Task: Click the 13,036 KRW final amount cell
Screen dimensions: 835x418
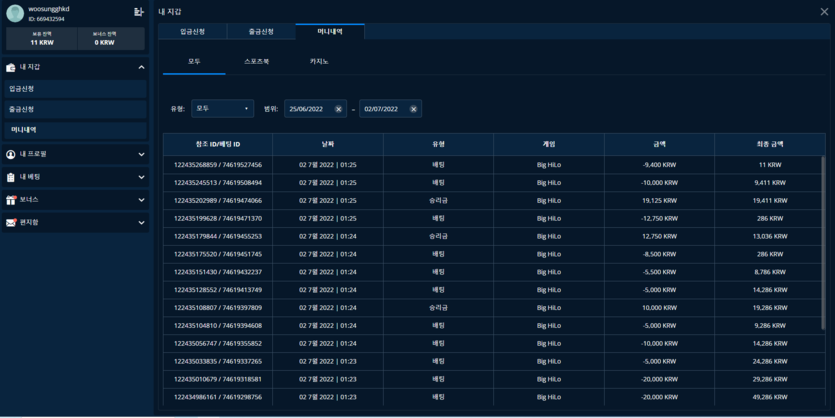Action: pos(770,236)
